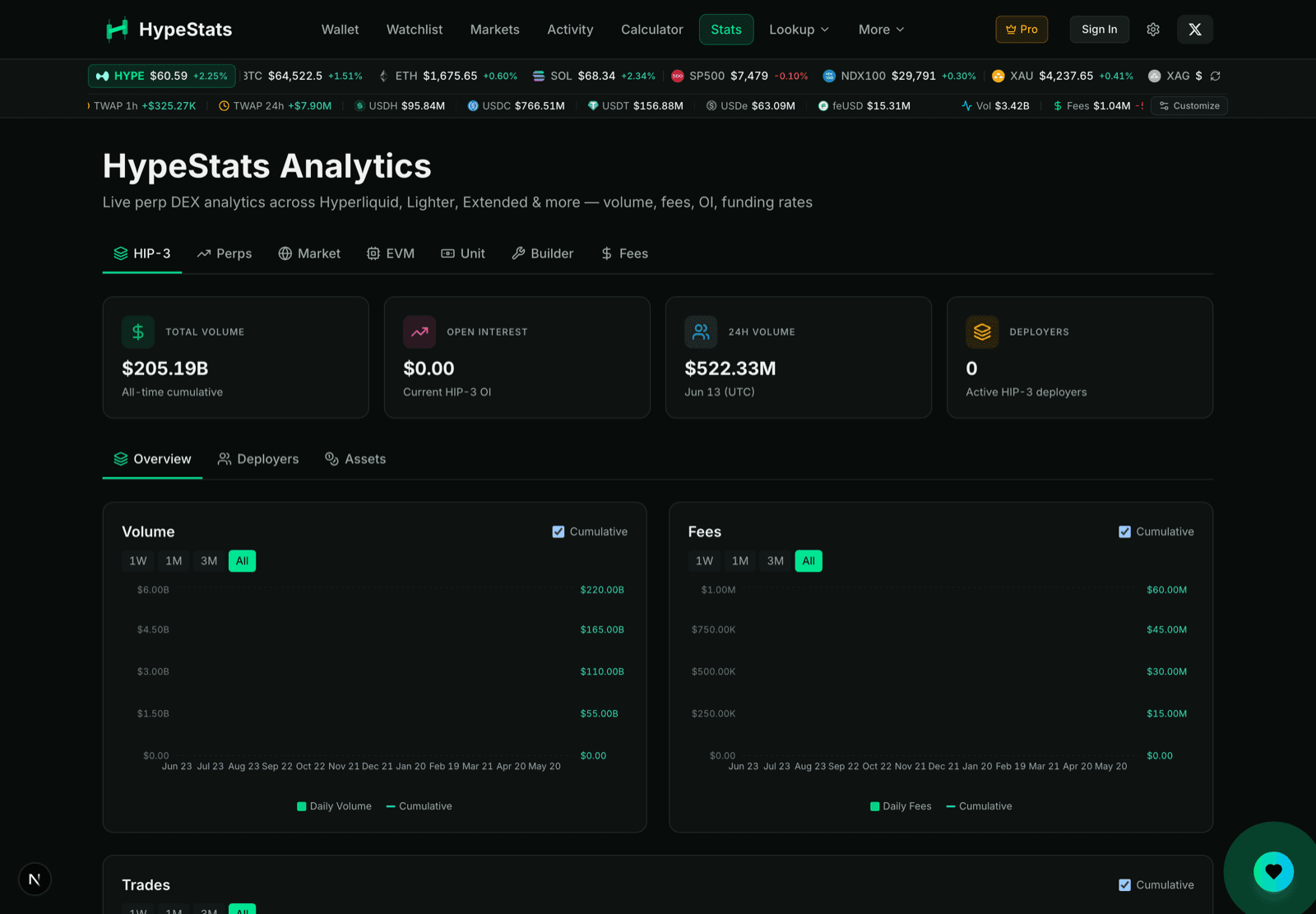Switch to the EVM tab
Screen dimensions: 1316x914
click(x=391, y=253)
